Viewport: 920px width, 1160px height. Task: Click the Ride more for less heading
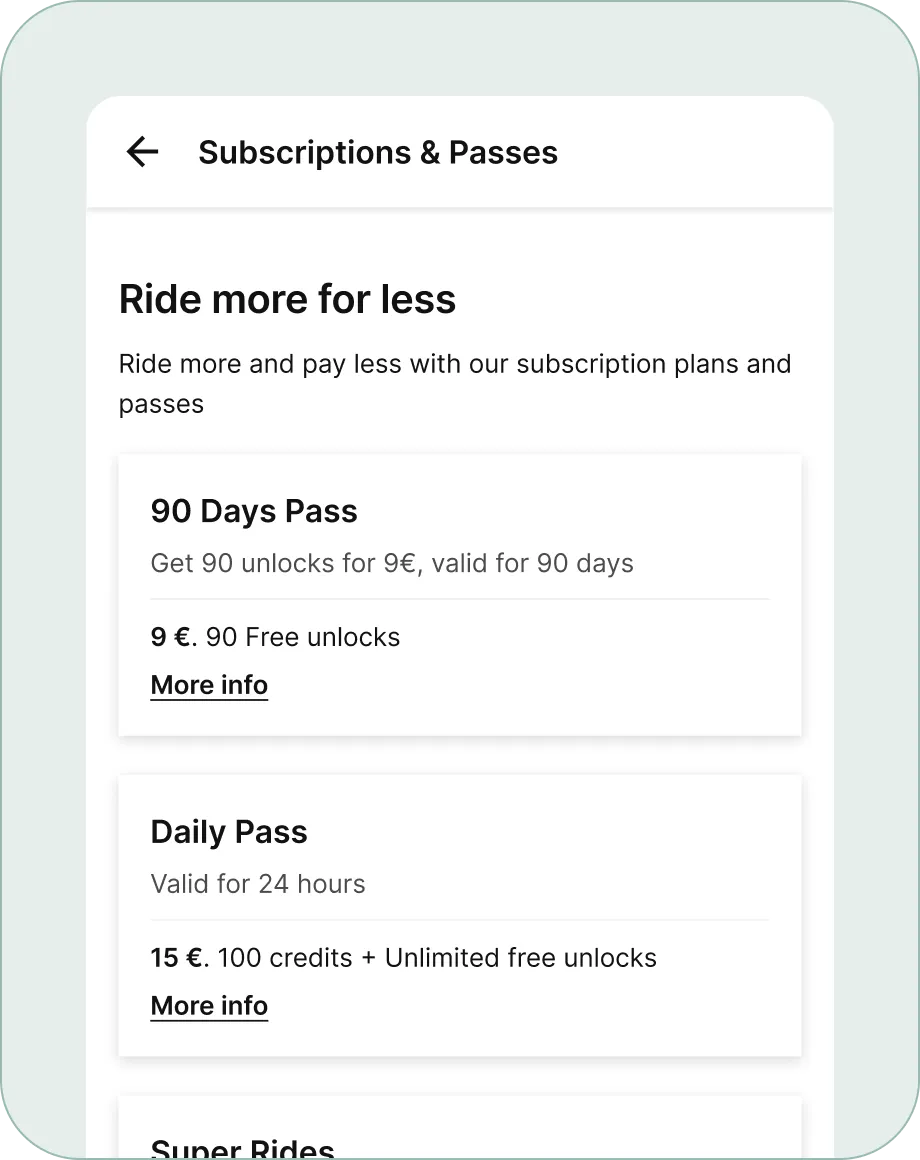pyautogui.click(x=287, y=299)
